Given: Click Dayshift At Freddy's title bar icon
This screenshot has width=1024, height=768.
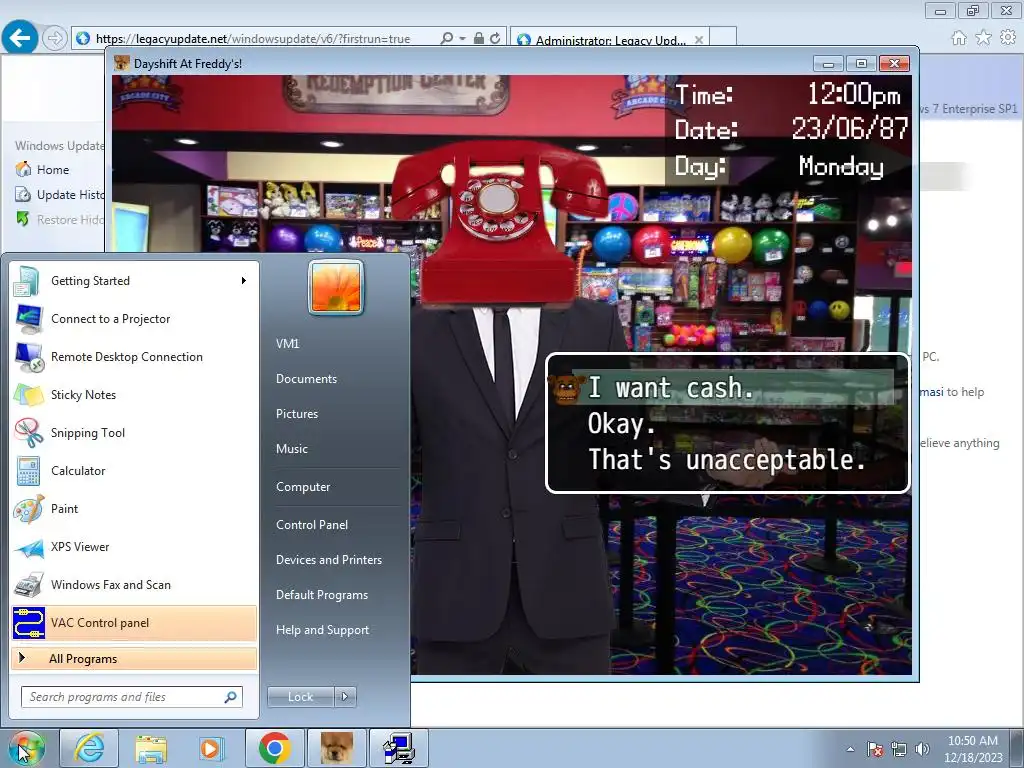Looking at the screenshot, I should pyautogui.click(x=121, y=63).
